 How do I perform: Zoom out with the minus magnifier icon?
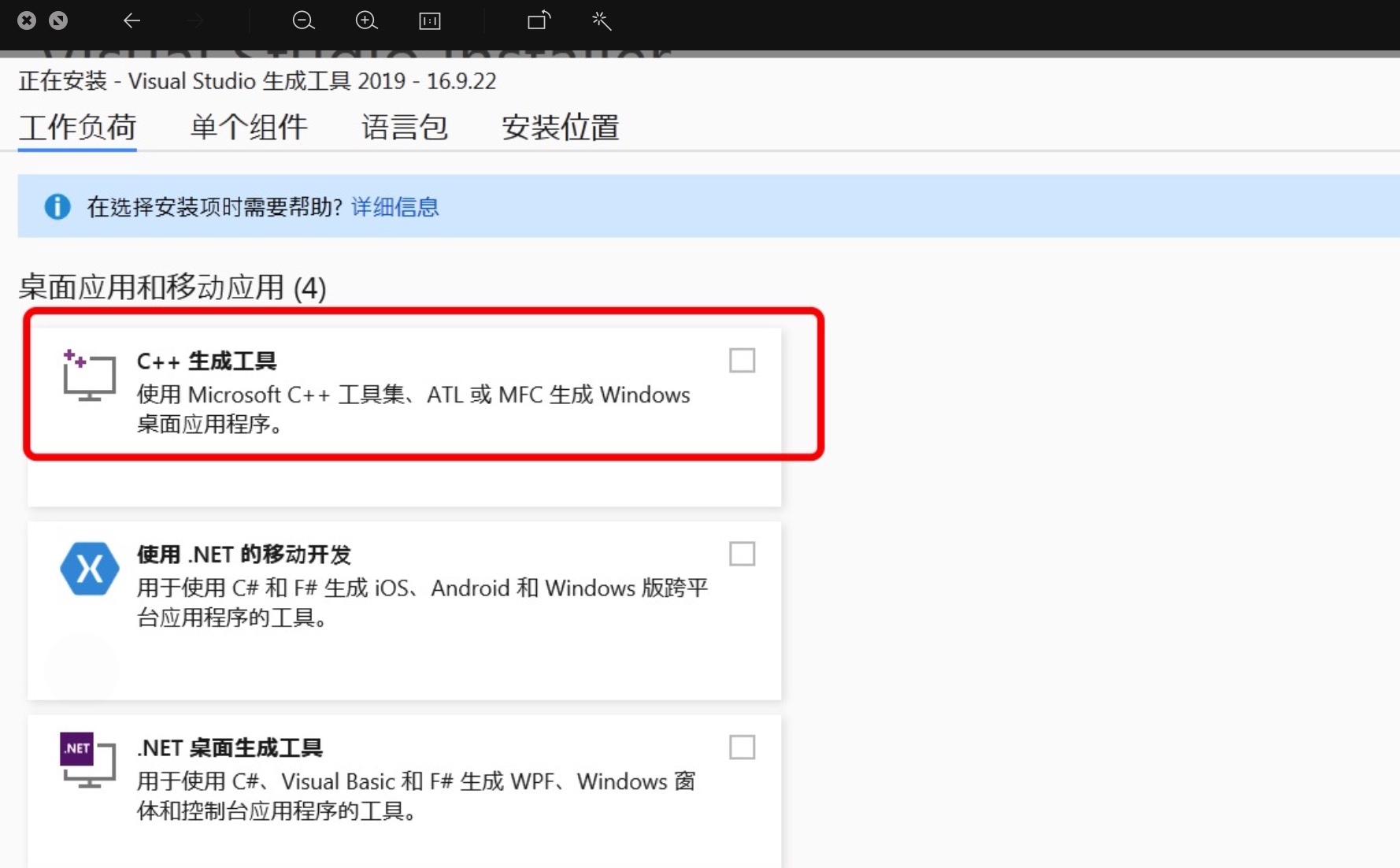point(303,20)
